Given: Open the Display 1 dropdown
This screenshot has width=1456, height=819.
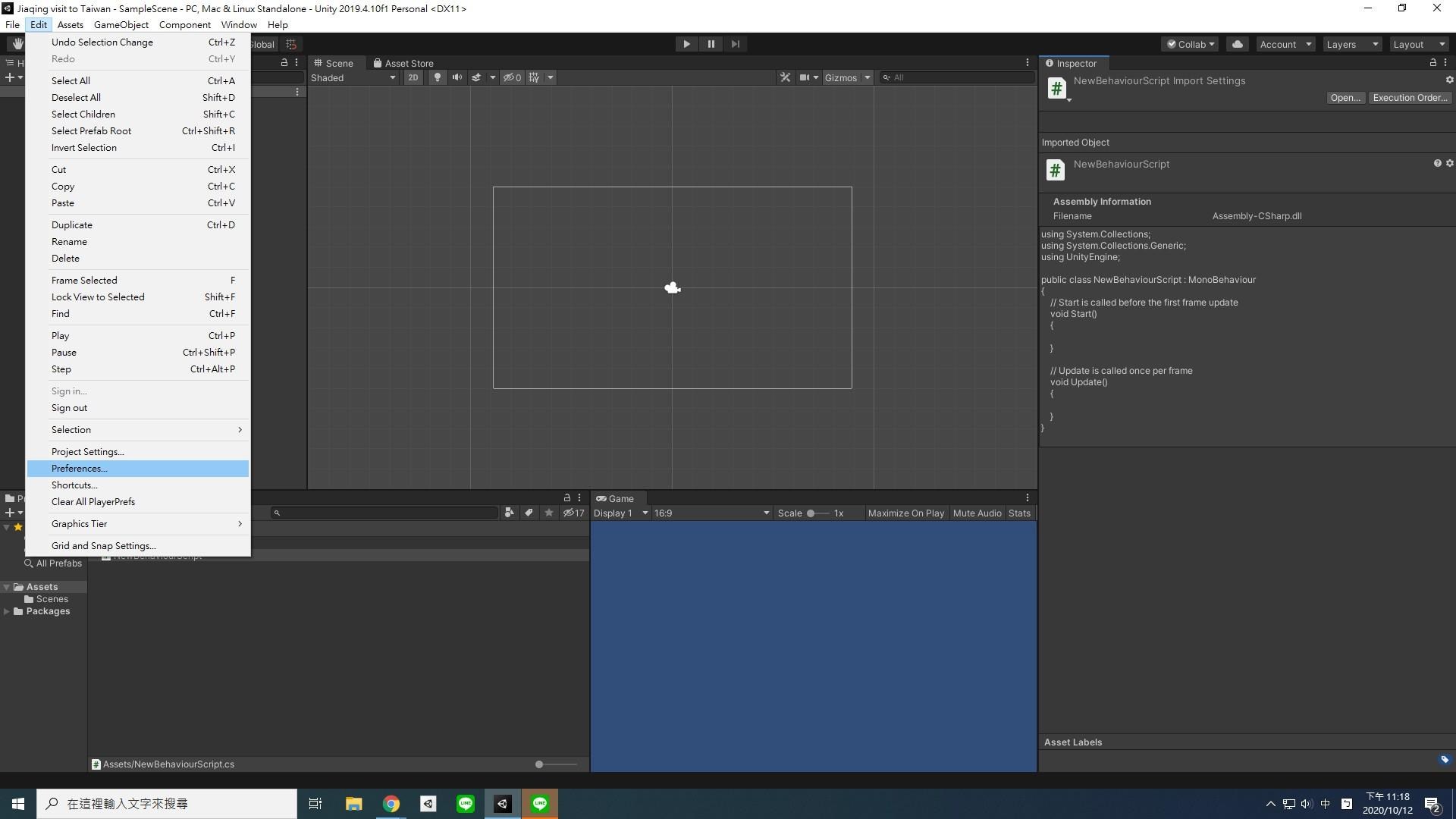Looking at the screenshot, I should (620, 513).
